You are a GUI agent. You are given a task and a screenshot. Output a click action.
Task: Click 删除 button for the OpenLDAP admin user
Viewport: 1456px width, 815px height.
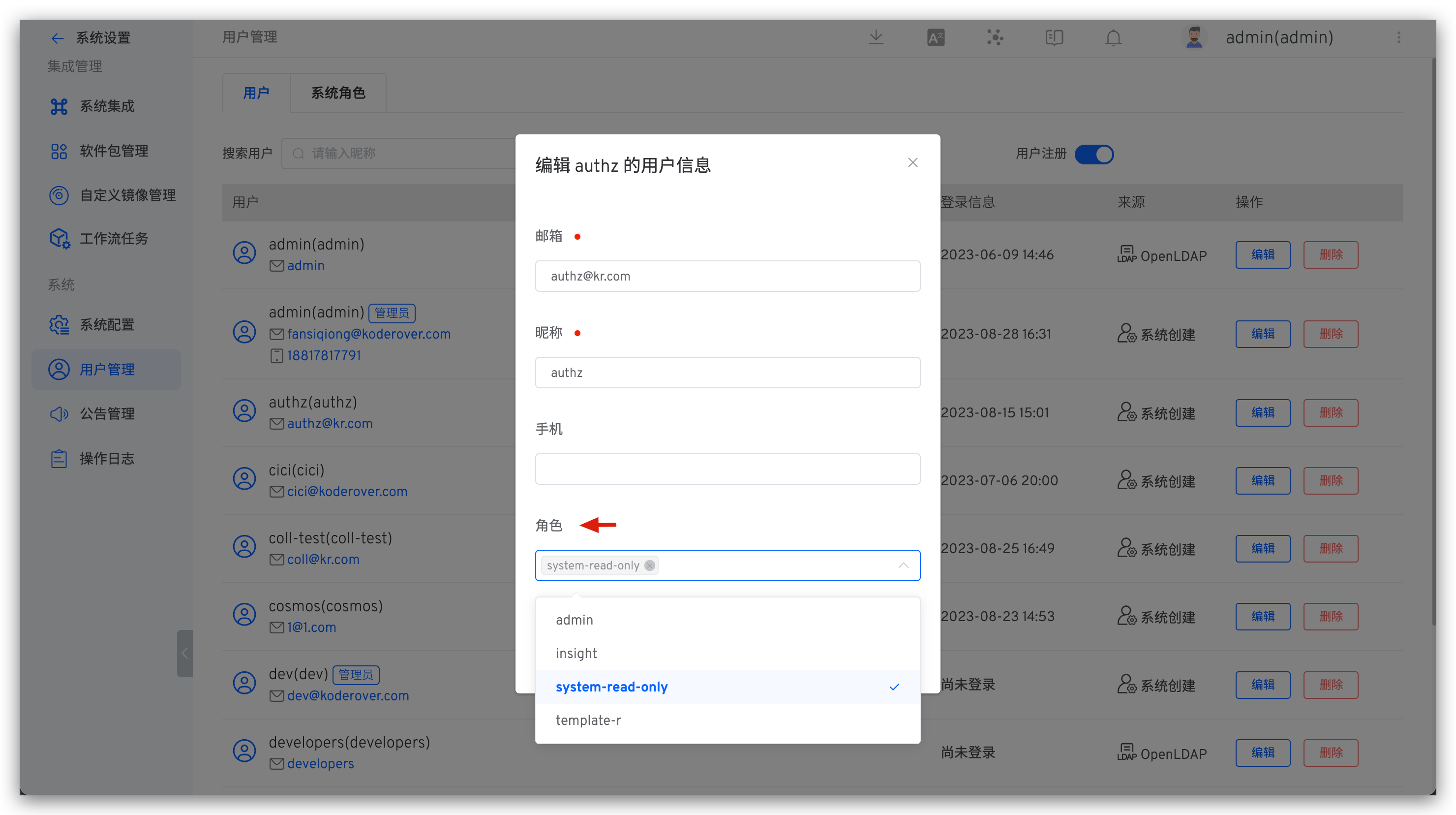[1330, 254]
